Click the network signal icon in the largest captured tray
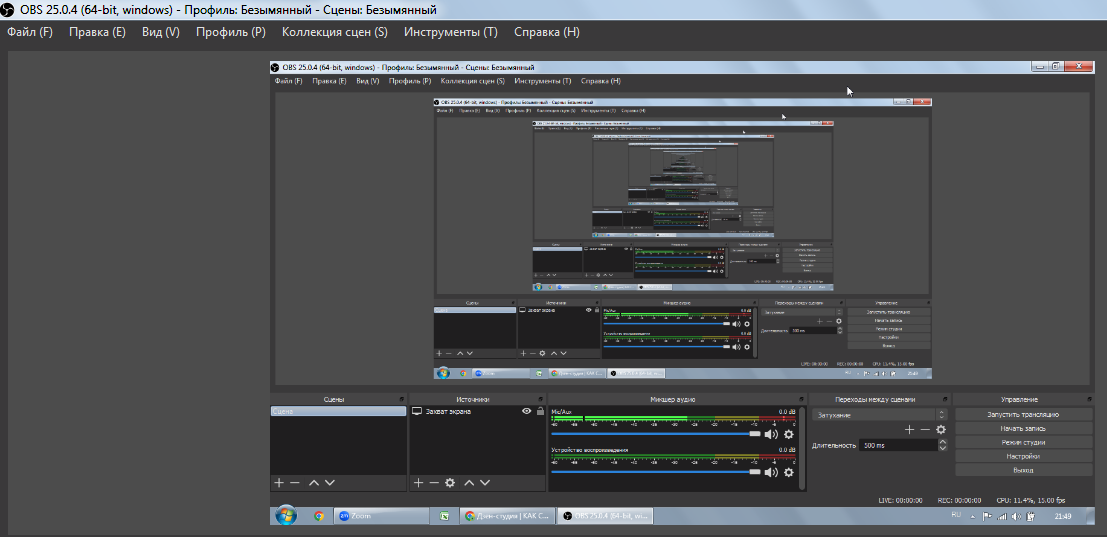This screenshot has height=537, width=1107. [1002, 517]
